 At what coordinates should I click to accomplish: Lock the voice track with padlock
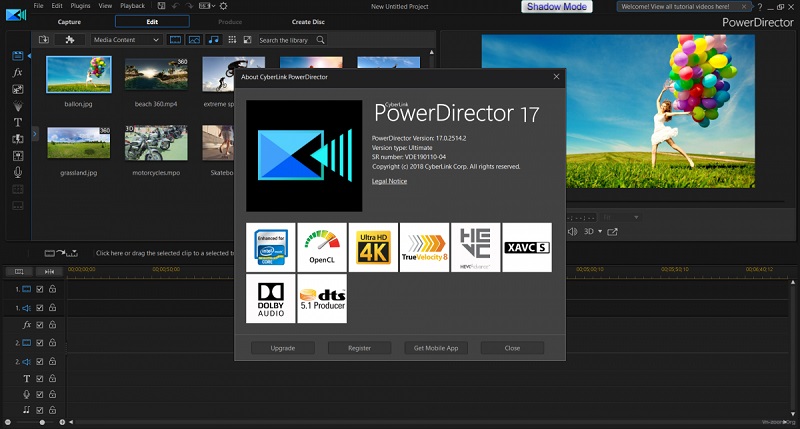pyautogui.click(x=52, y=394)
